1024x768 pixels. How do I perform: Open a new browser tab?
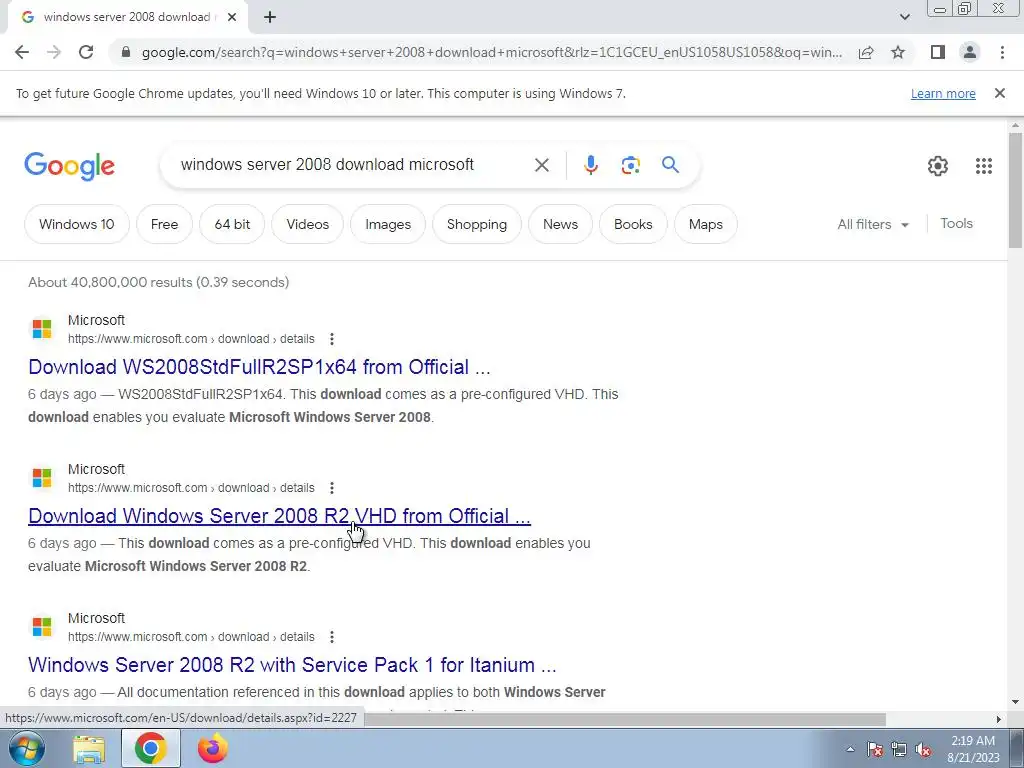coord(270,17)
